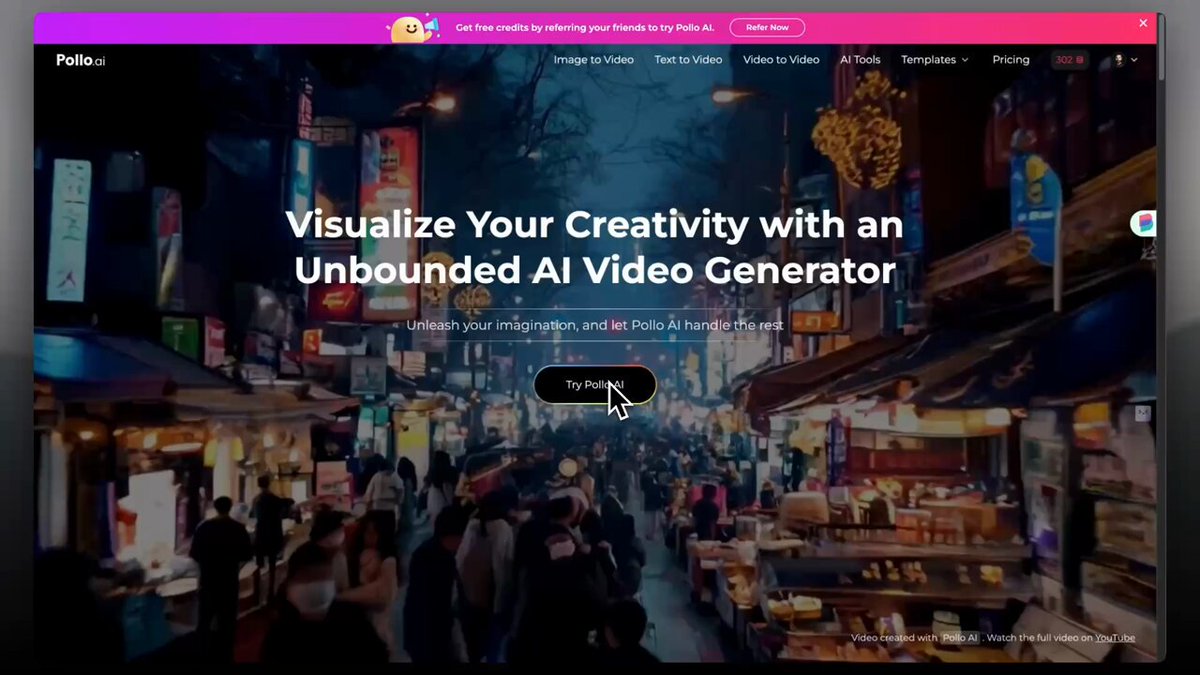Click the Refer Now button

tap(767, 28)
